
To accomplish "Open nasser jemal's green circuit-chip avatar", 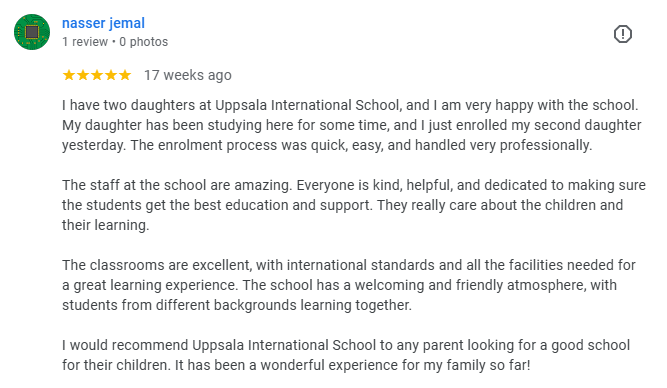I will [32, 32].
